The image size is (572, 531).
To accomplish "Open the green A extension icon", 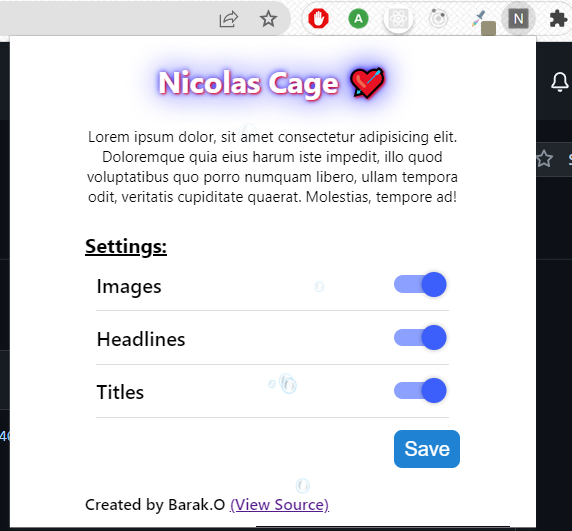I will [358, 18].
